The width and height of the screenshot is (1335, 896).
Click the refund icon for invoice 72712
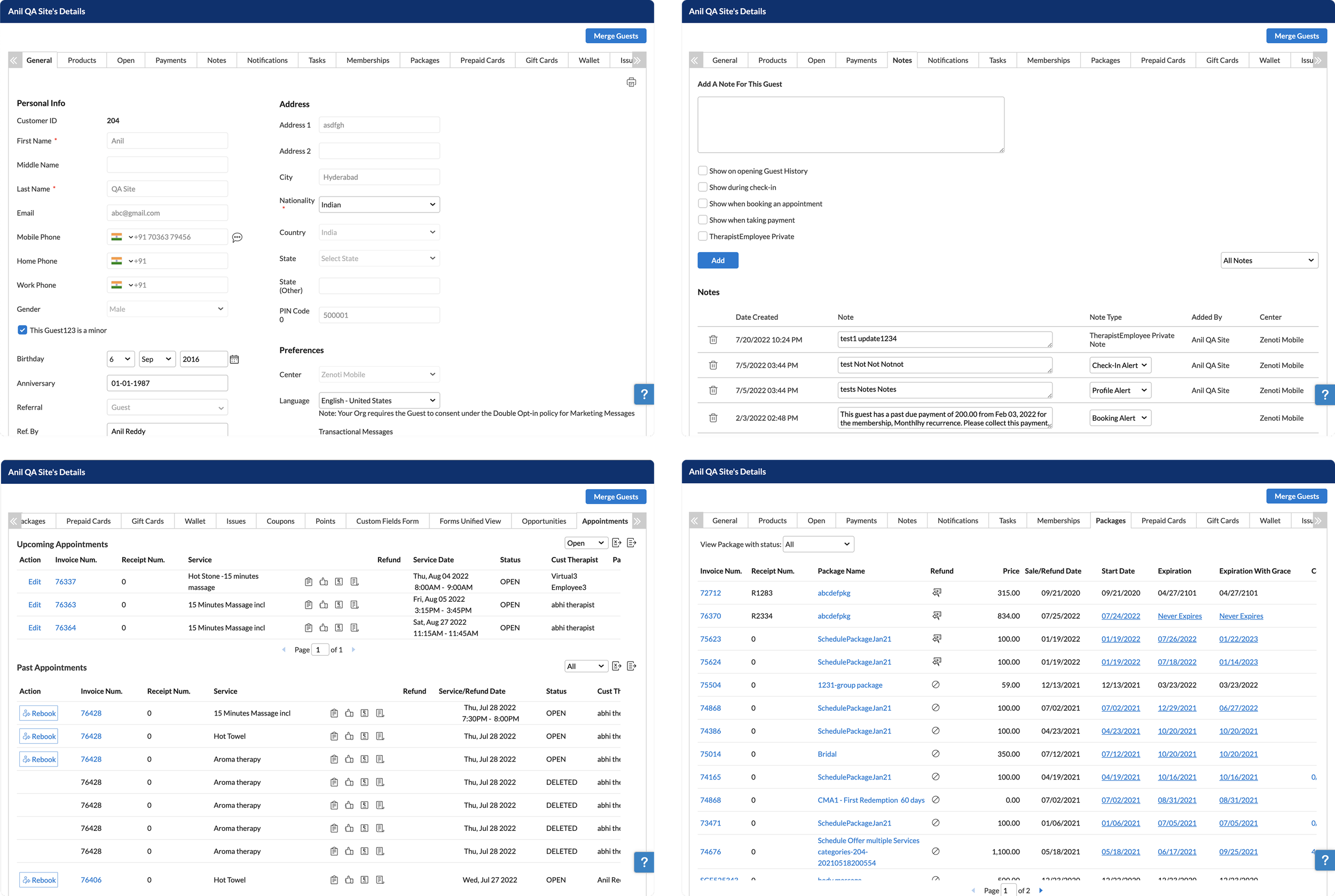coord(936,593)
